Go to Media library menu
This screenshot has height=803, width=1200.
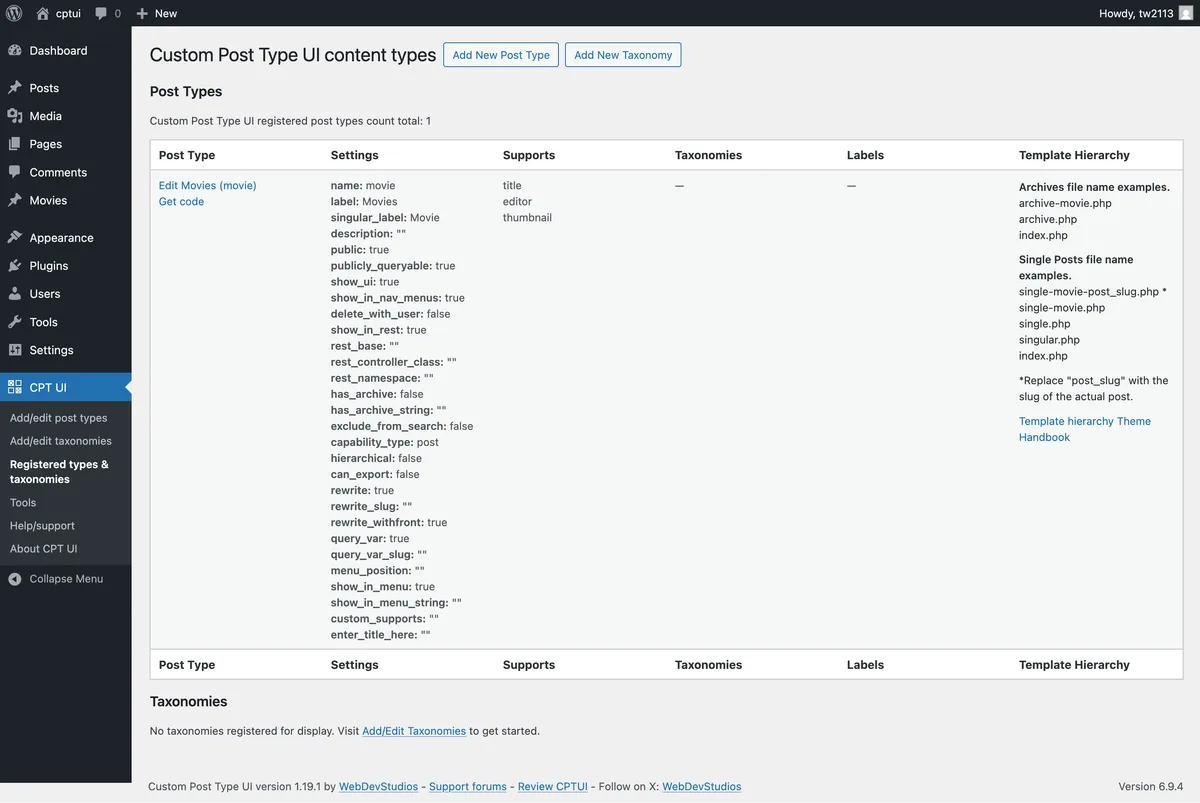coord(46,116)
